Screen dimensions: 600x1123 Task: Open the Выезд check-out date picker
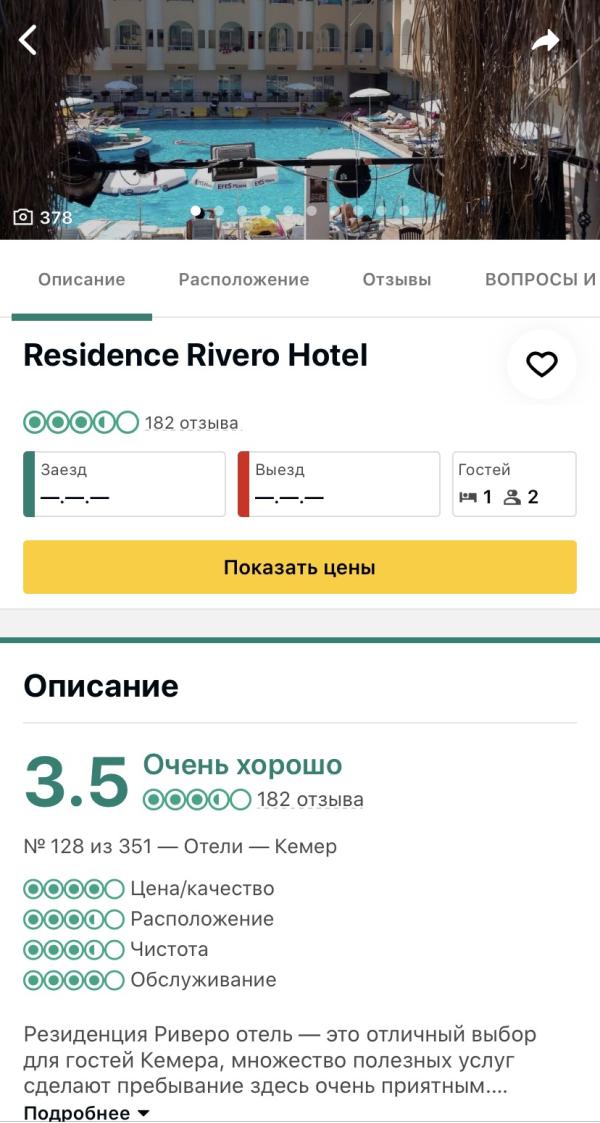coord(339,484)
